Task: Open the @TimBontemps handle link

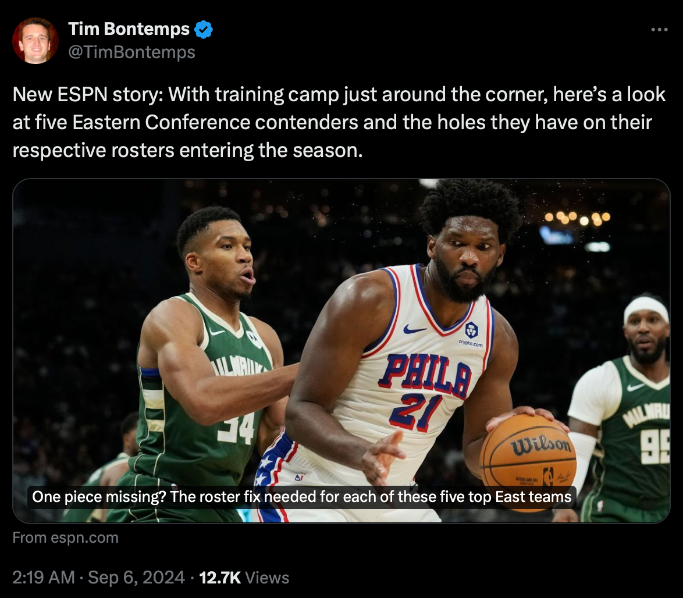Action: [x=131, y=52]
